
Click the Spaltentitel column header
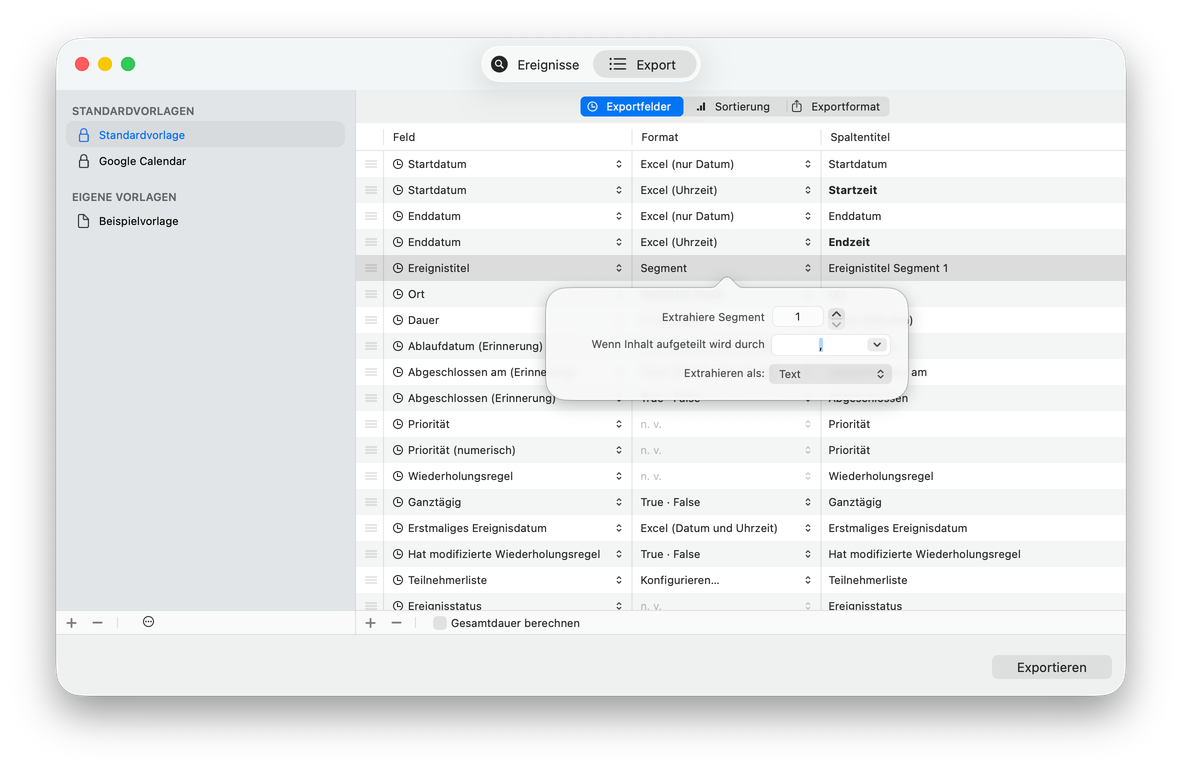860,137
